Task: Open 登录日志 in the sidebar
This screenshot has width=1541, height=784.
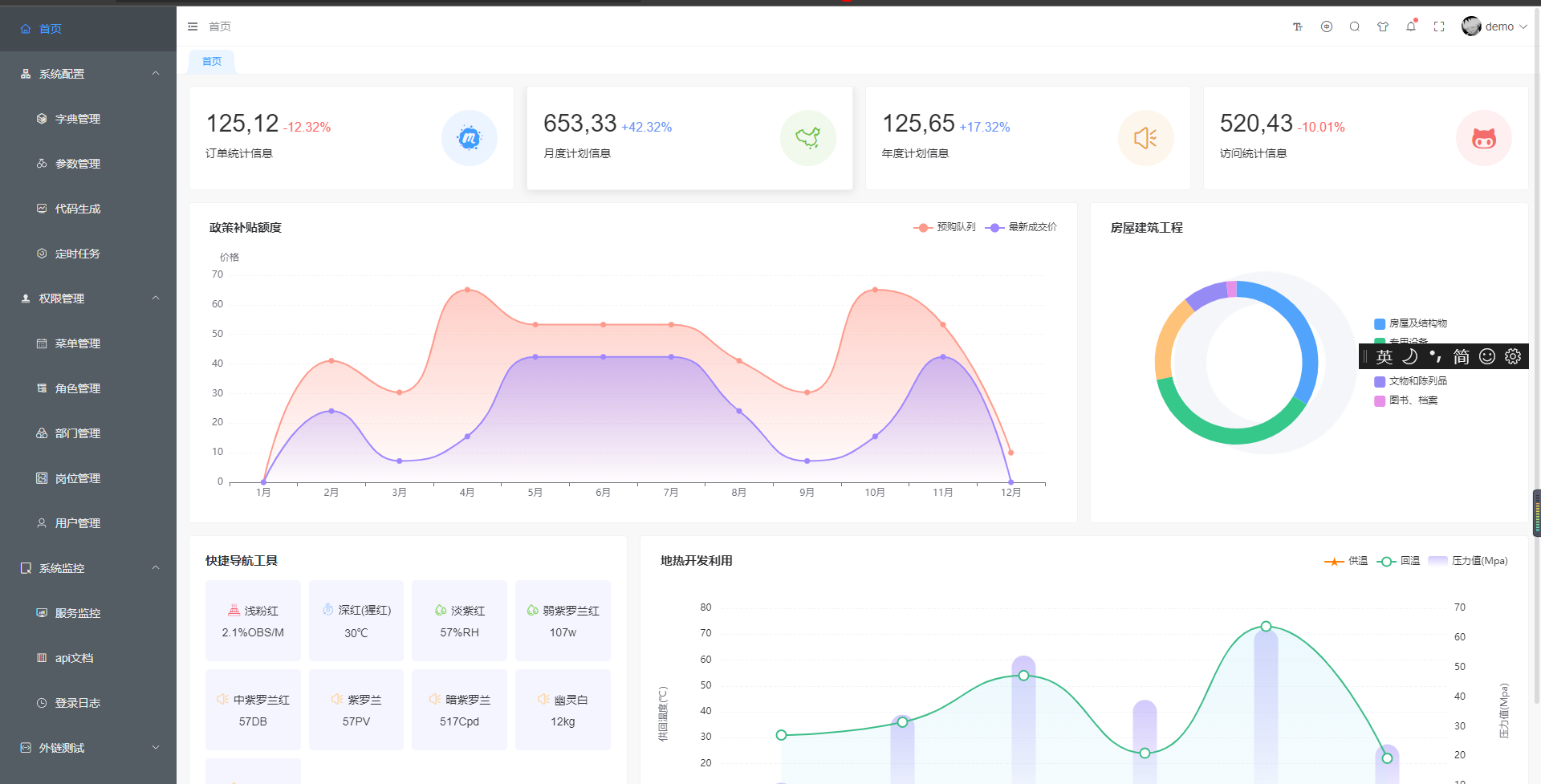Action: [88, 703]
